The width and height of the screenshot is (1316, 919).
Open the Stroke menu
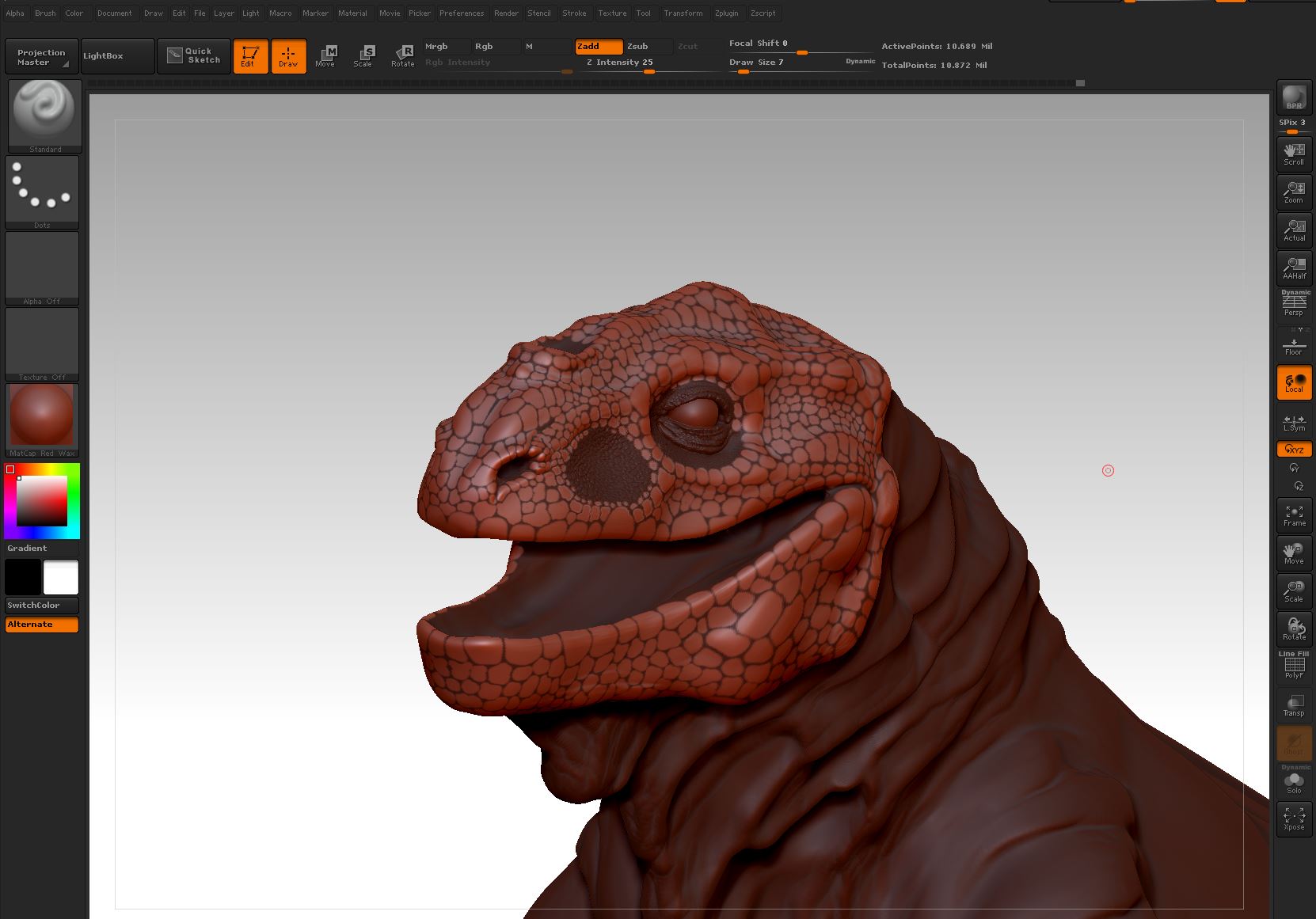pyautogui.click(x=574, y=13)
